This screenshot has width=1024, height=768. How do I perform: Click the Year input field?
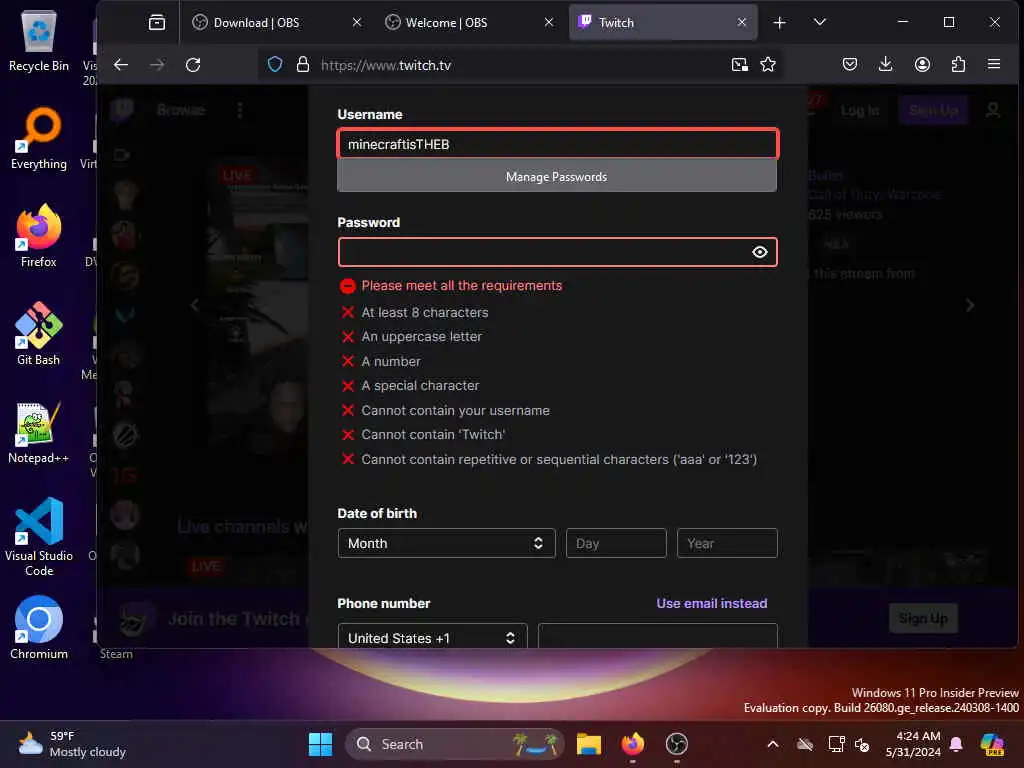(x=727, y=543)
